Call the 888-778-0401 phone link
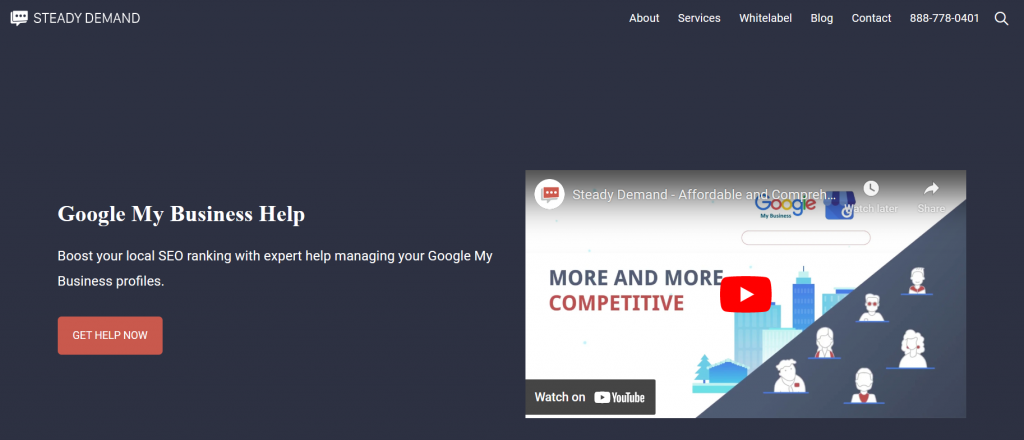The width and height of the screenshot is (1024, 440). point(944,18)
